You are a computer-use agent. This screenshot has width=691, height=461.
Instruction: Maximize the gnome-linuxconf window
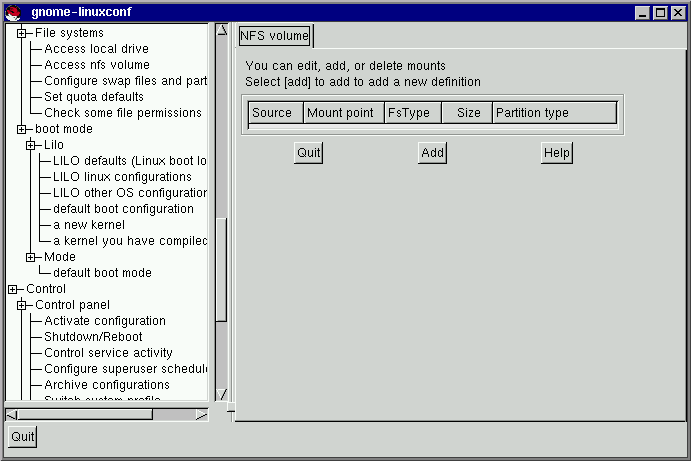[x=660, y=12]
